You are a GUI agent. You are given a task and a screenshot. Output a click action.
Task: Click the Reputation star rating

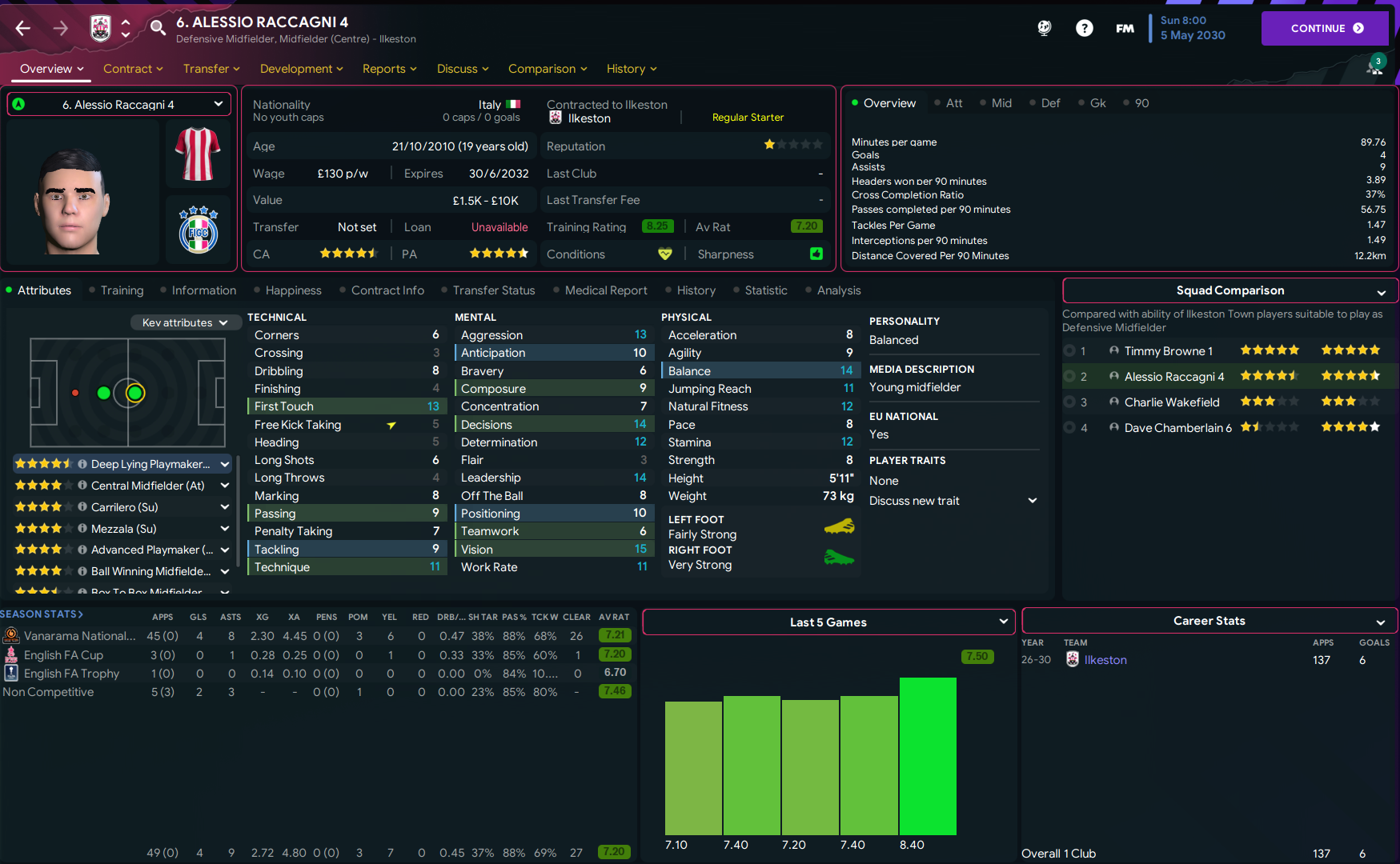tap(793, 145)
